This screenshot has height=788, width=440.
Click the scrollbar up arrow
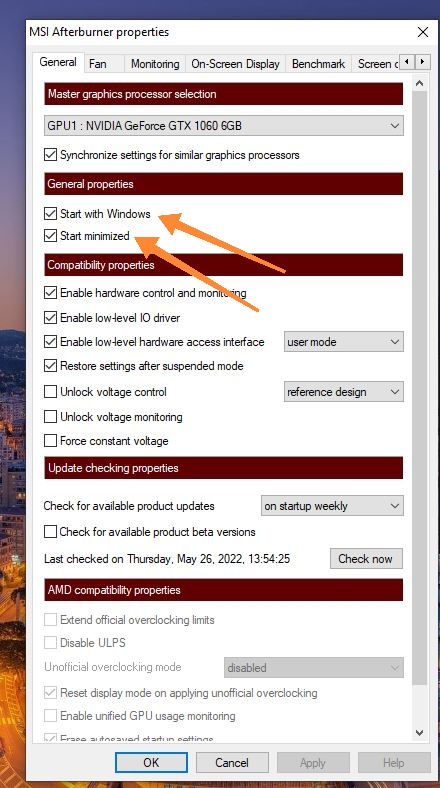[x=420, y=84]
